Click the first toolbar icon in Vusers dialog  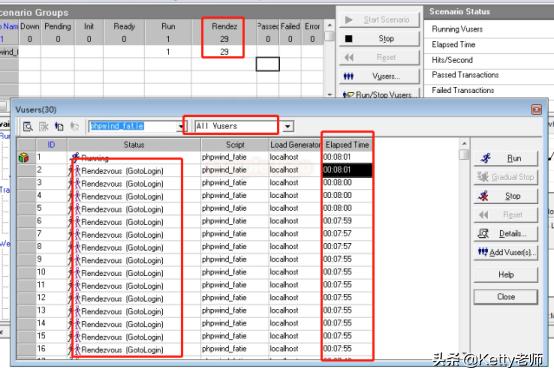pos(28,126)
